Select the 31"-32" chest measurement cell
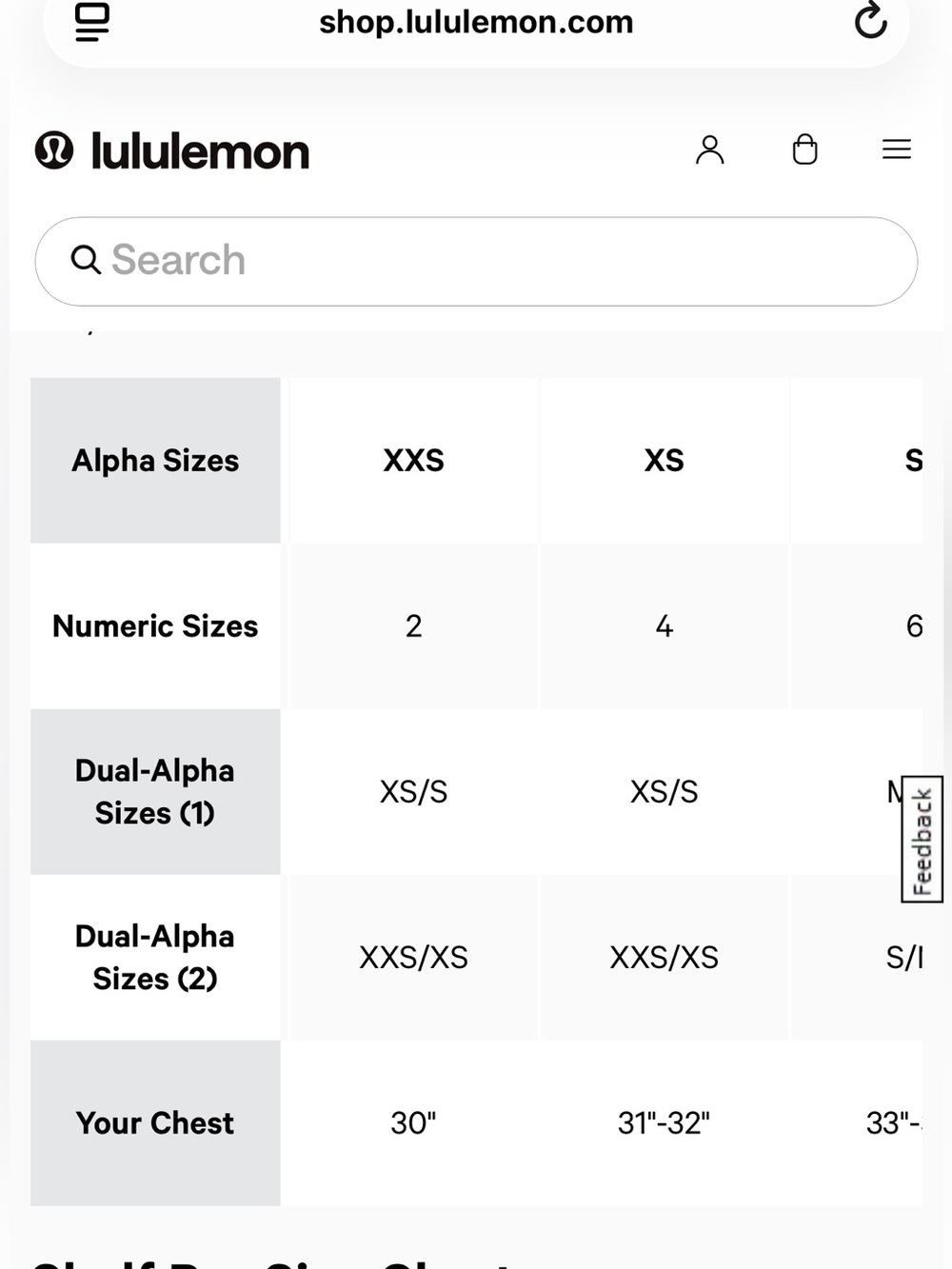952x1269 pixels. click(x=664, y=1123)
